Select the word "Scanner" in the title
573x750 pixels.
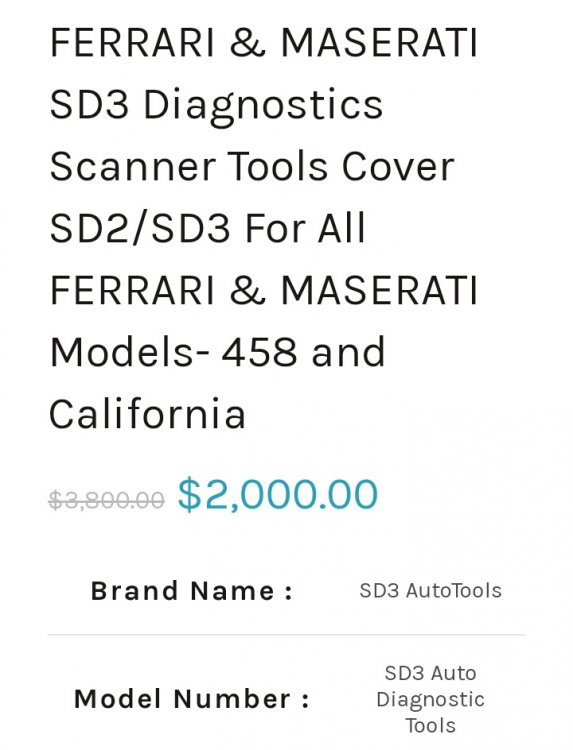point(132,166)
